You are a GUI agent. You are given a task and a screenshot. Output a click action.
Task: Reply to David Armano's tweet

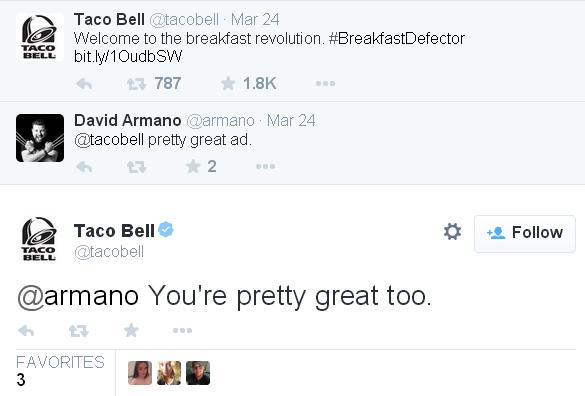point(84,166)
